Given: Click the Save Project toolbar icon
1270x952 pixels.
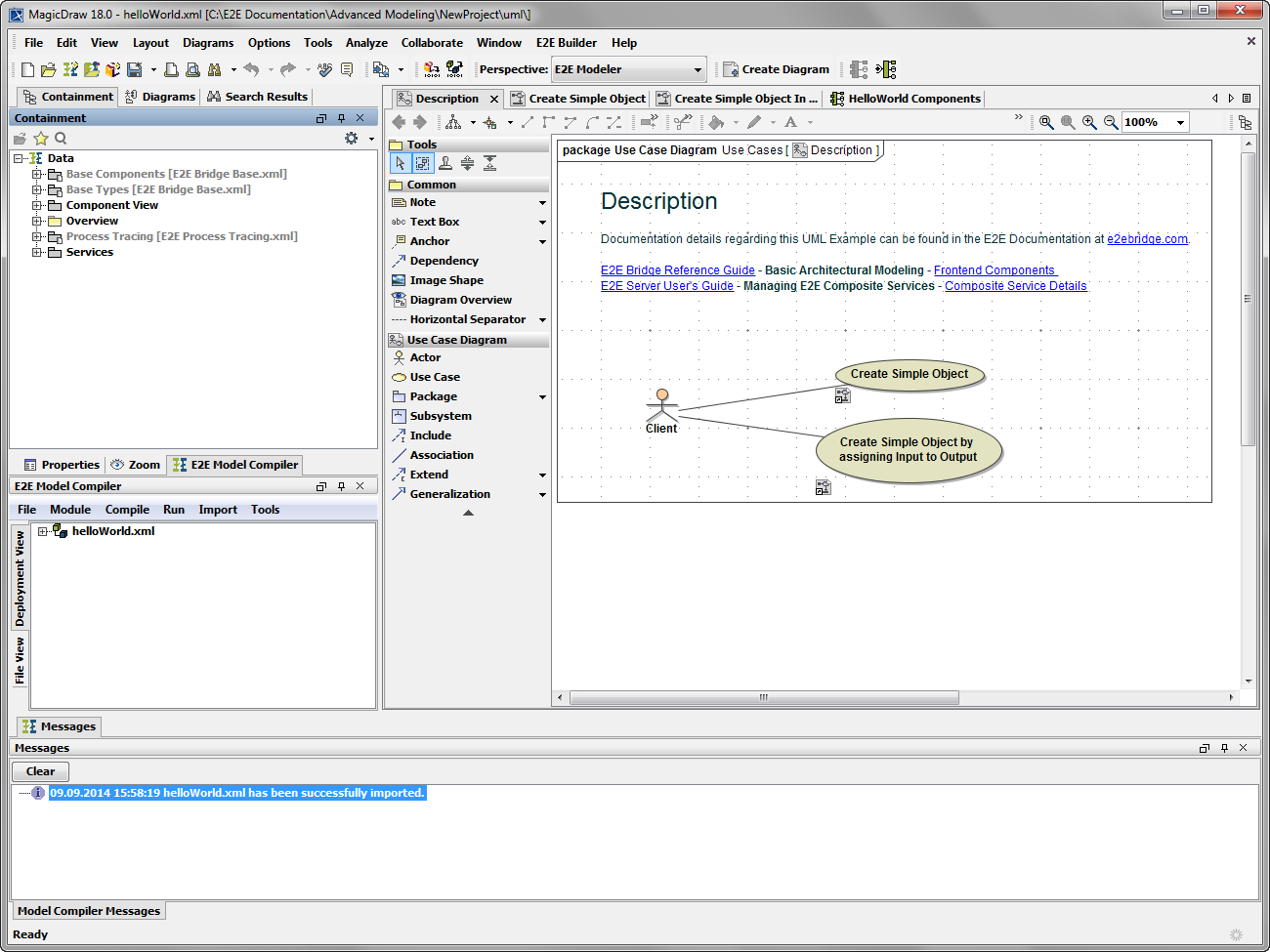Looking at the screenshot, I should click(x=135, y=69).
